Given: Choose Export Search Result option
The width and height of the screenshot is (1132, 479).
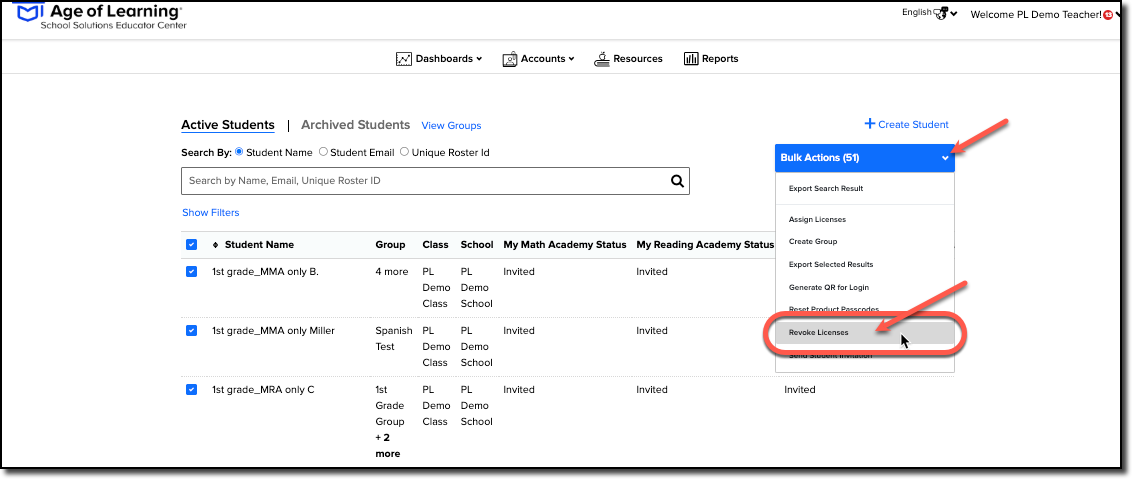Looking at the screenshot, I should (x=826, y=189).
